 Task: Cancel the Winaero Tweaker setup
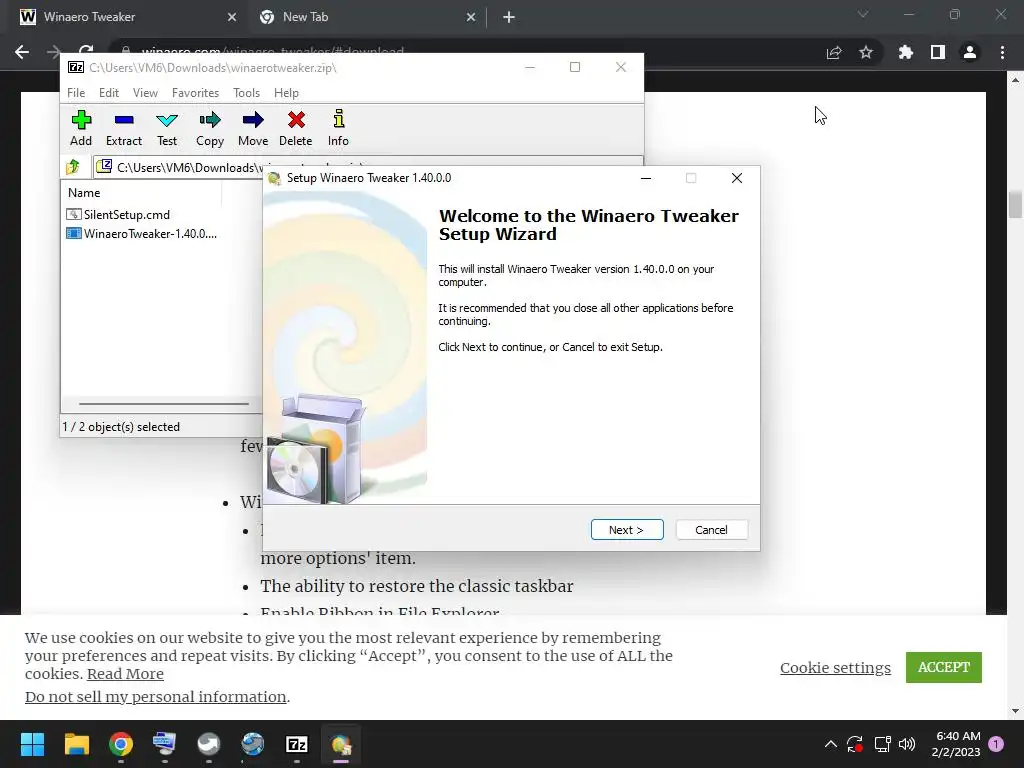711,530
